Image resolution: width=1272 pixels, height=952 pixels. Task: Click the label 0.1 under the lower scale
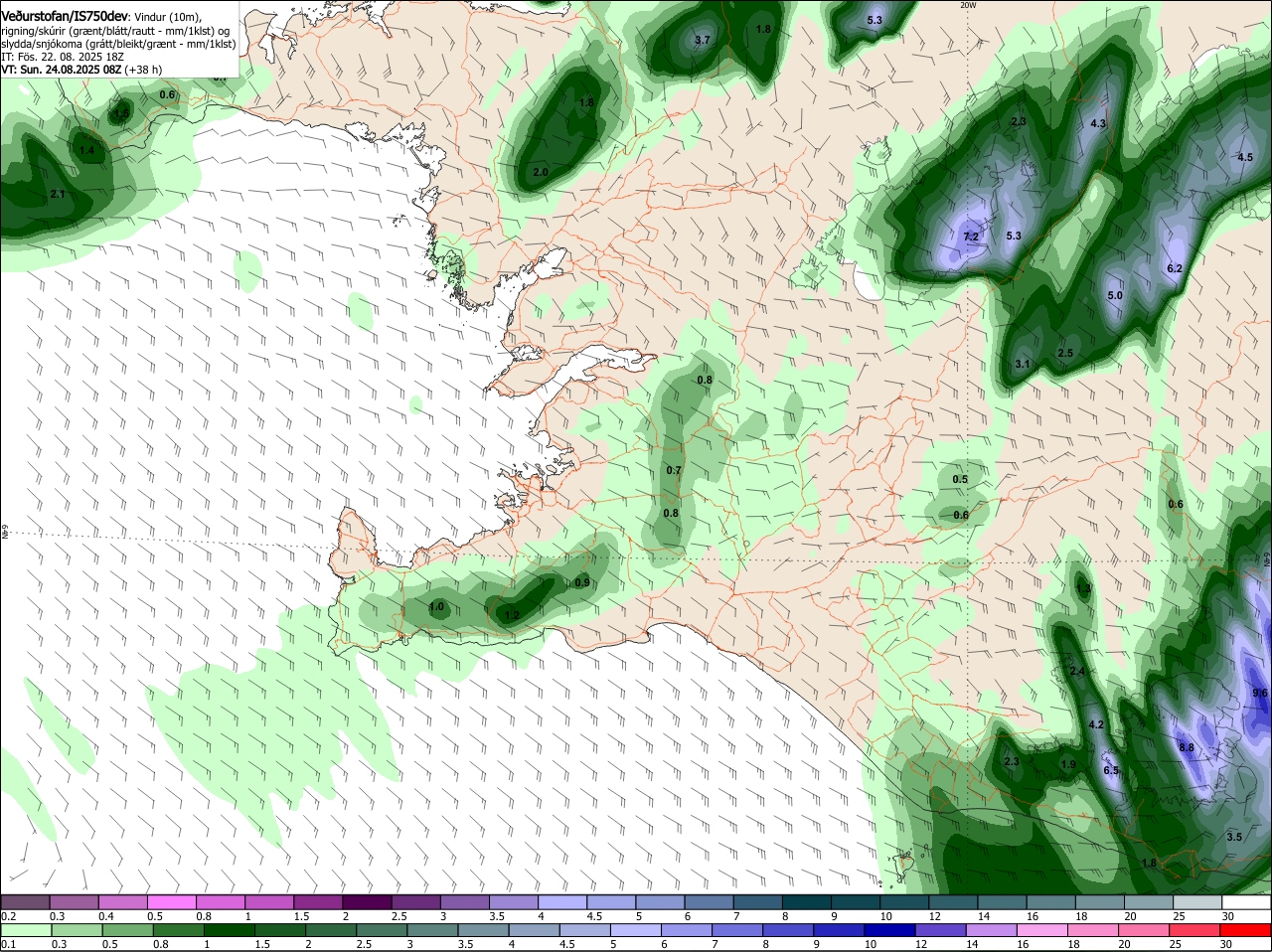[x=9, y=944]
